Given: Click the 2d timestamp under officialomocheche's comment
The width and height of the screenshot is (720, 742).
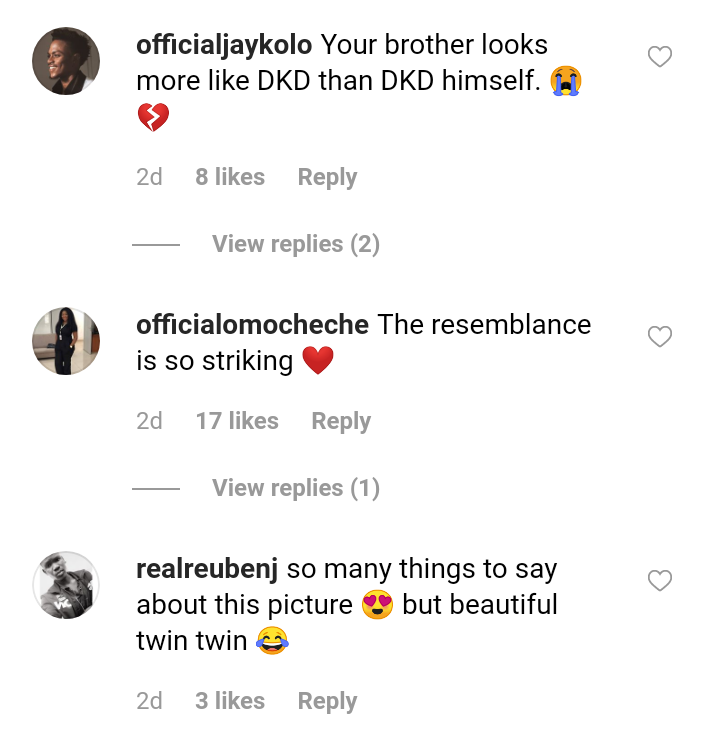Looking at the screenshot, I should coord(149,421).
